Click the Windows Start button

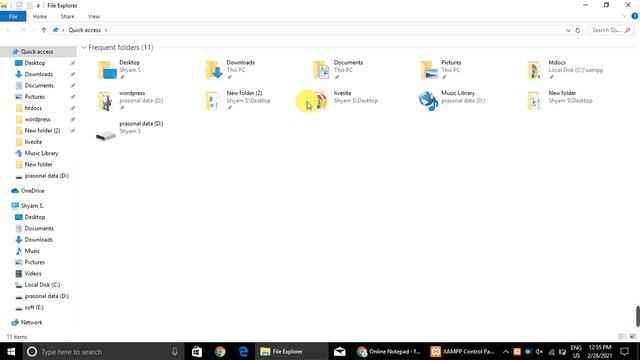pyautogui.click(x=11, y=351)
